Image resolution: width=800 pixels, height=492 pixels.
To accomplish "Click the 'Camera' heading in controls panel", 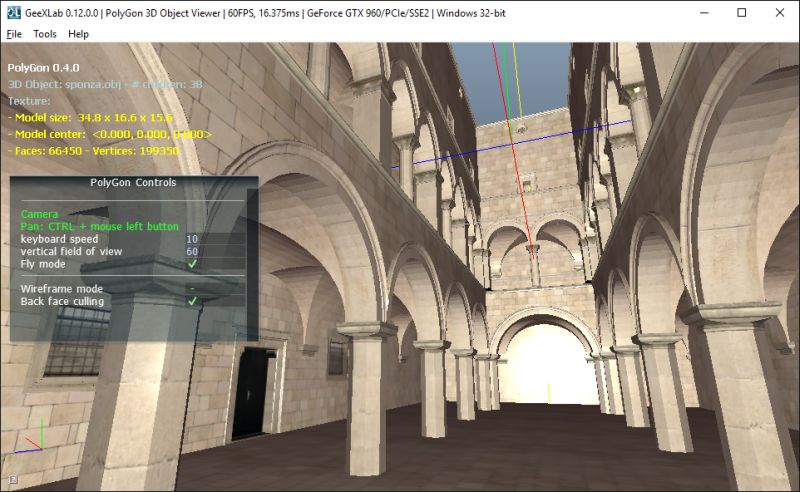I will [x=39, y=214].
